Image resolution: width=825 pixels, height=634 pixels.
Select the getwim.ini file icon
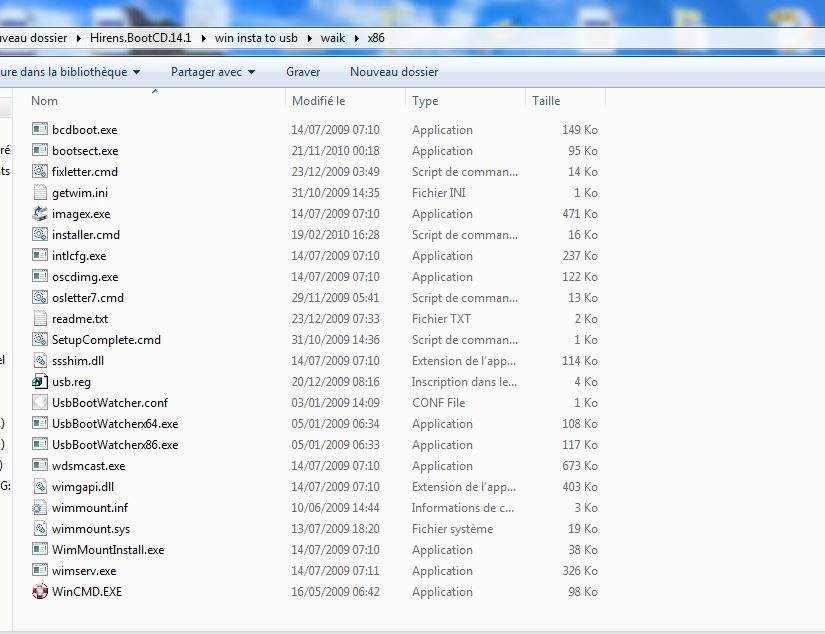pos(40,193)
